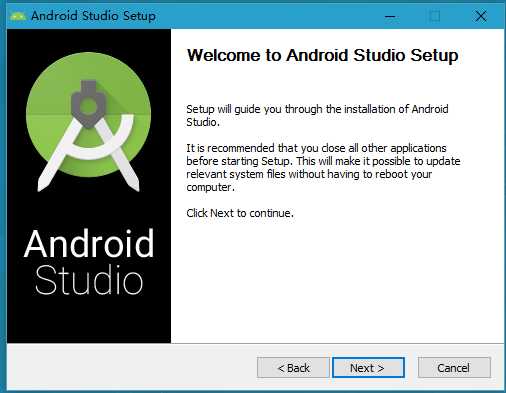506x393 pixels.
Task: Click the "Setup will guide you" paragraph
Action: click(317, 115)
